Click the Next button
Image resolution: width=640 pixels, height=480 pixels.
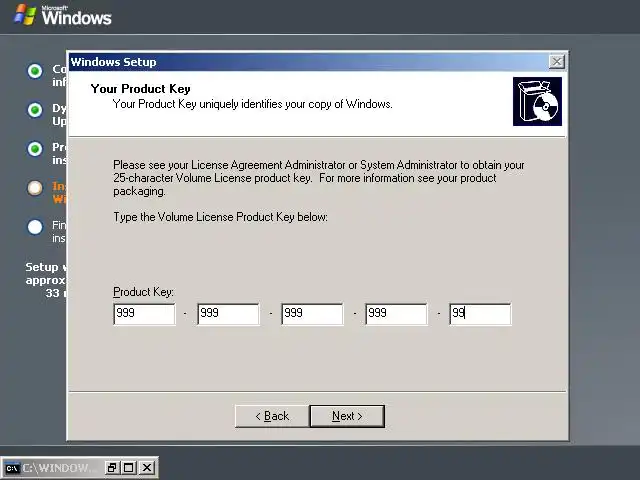(347, 416)
